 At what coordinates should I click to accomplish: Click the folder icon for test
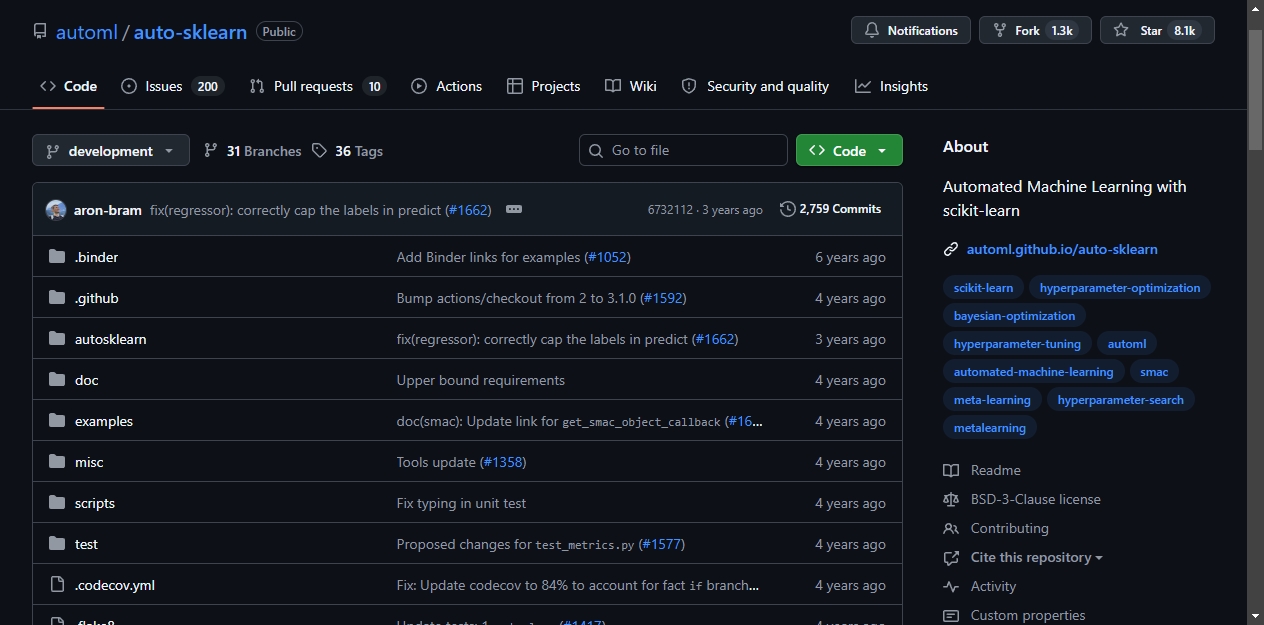pos(57,544)
